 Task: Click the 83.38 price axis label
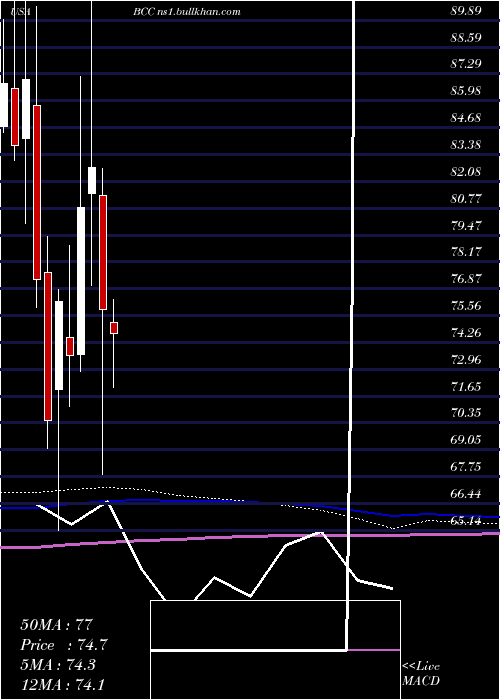pyautogui.click(x=466, y=145)
